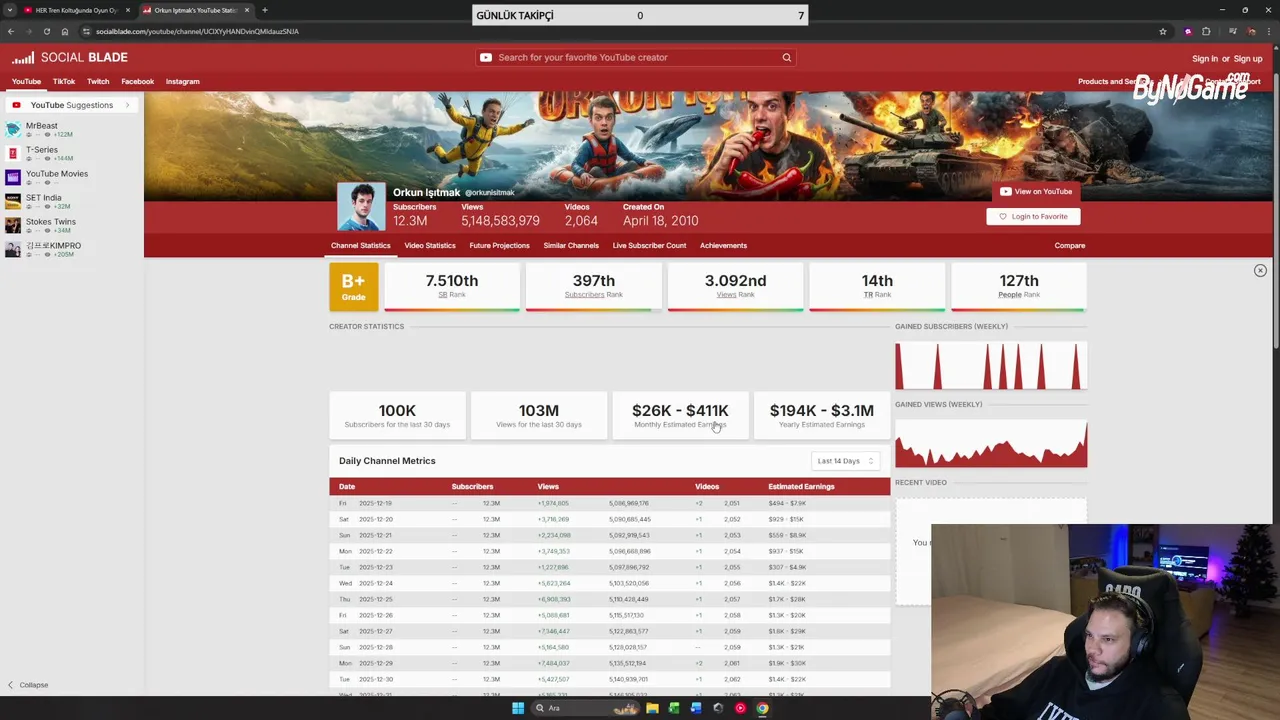The image size is (1280, 720).
Task: Click the B+ Grade badge
Action: (x=353, y=287)
